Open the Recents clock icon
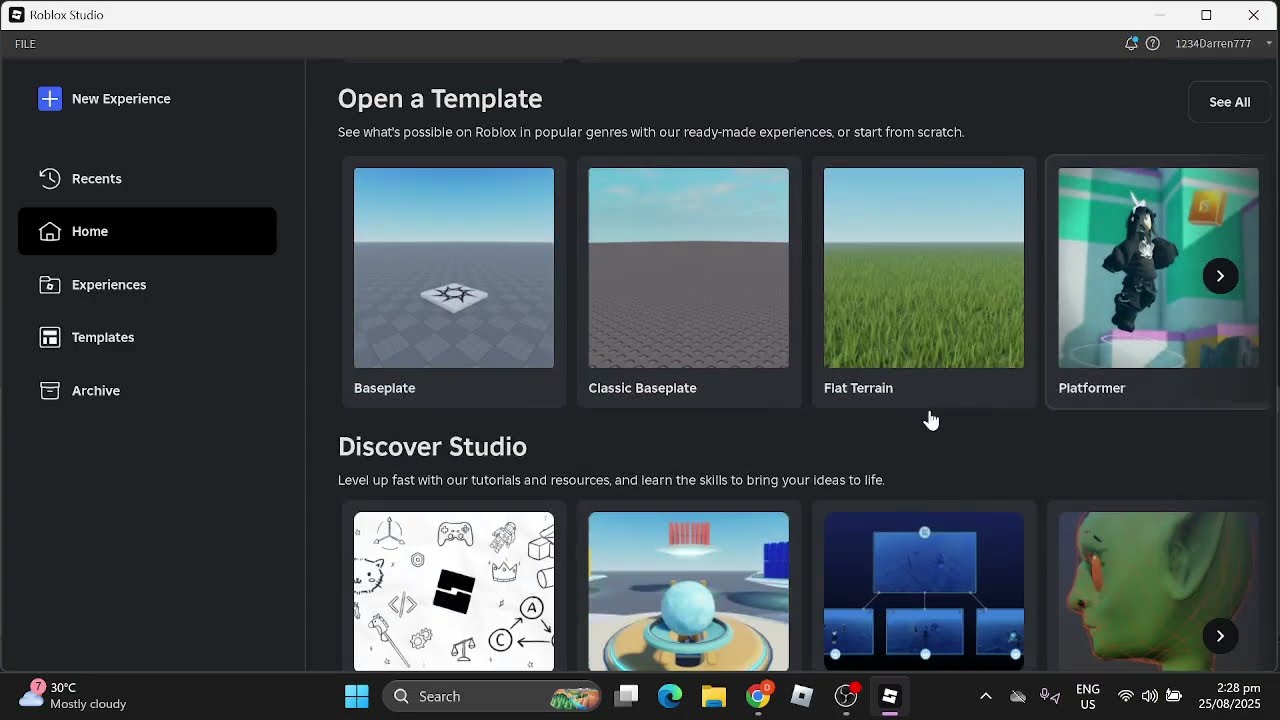Viewport: 1280px width, 720px height. [50, 178]
